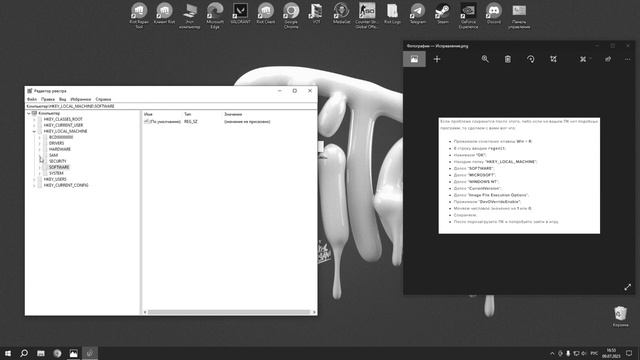
Task: Select the SYSTEM key in tree
Action: click(x=56, y=173)
